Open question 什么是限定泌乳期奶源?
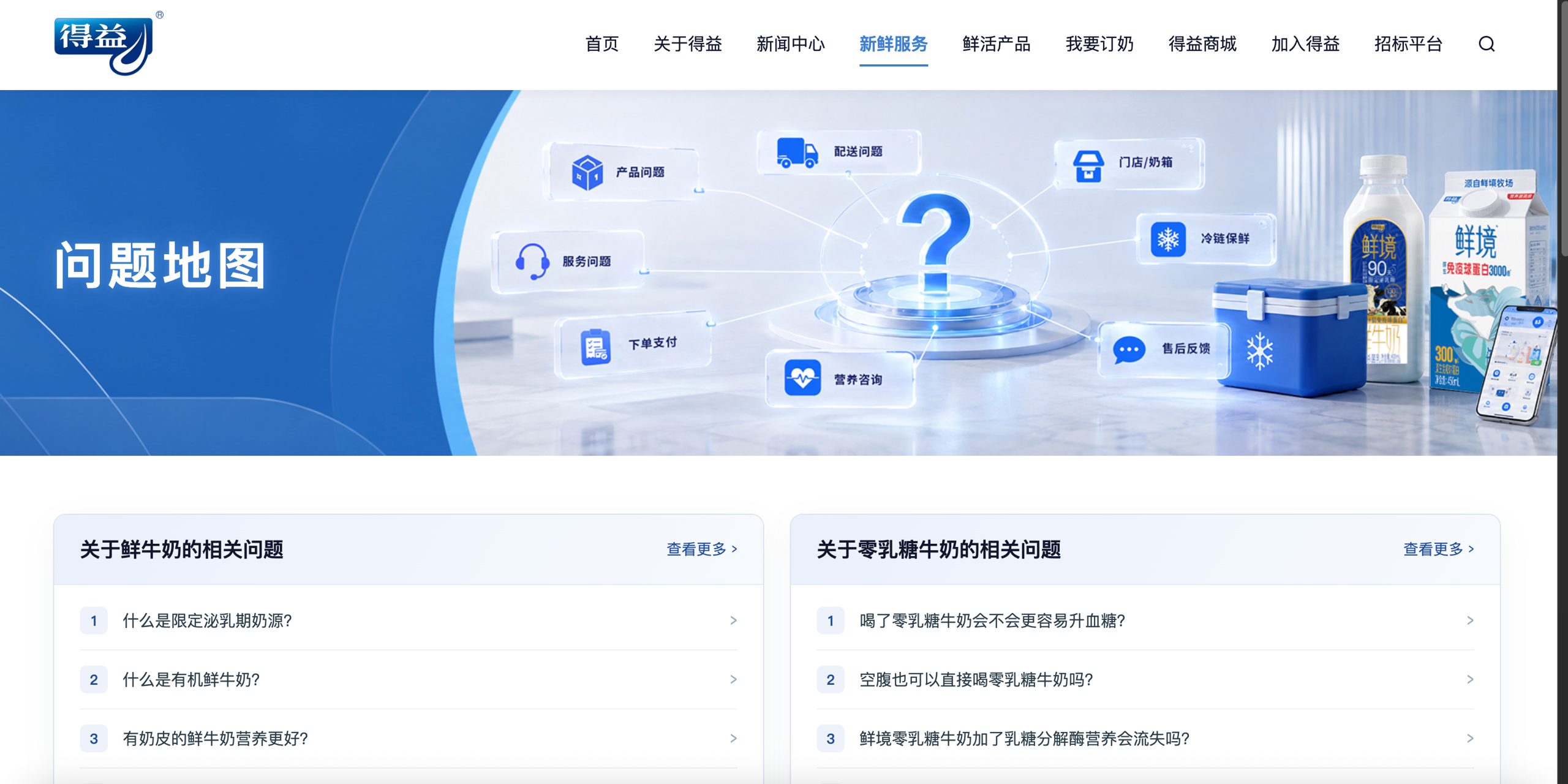This screenshot has height=784, width=1568. coord(409,620)
